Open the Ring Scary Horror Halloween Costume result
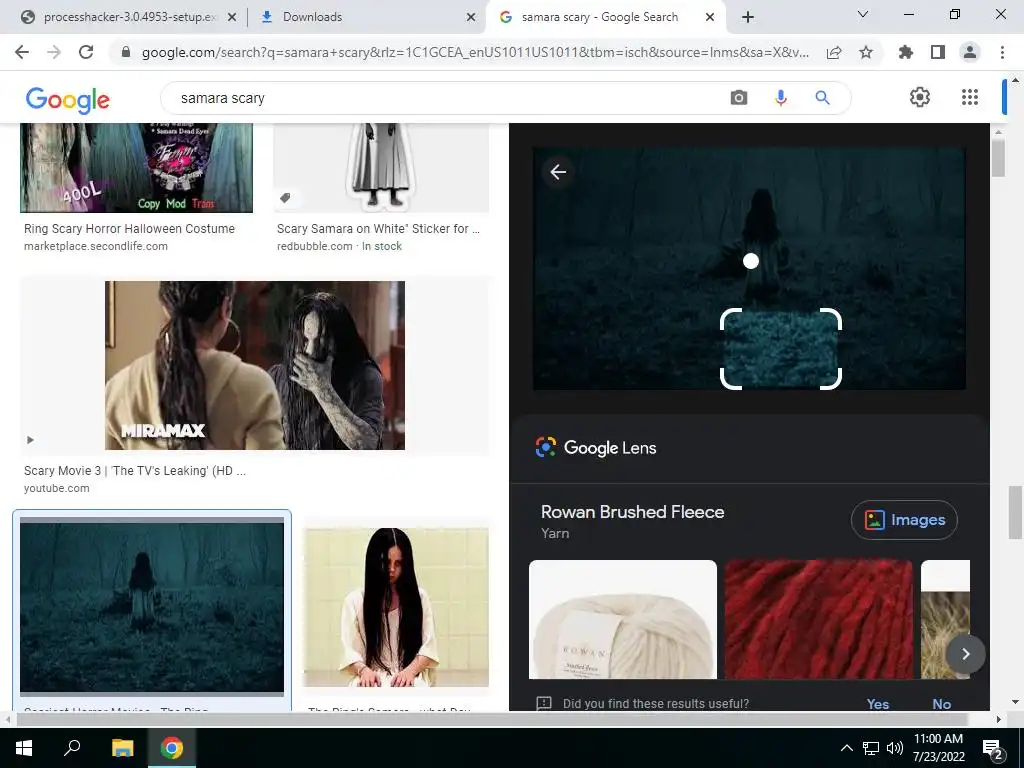The height and width of the screenshot is (768, 1024). [x=129, y=229]
